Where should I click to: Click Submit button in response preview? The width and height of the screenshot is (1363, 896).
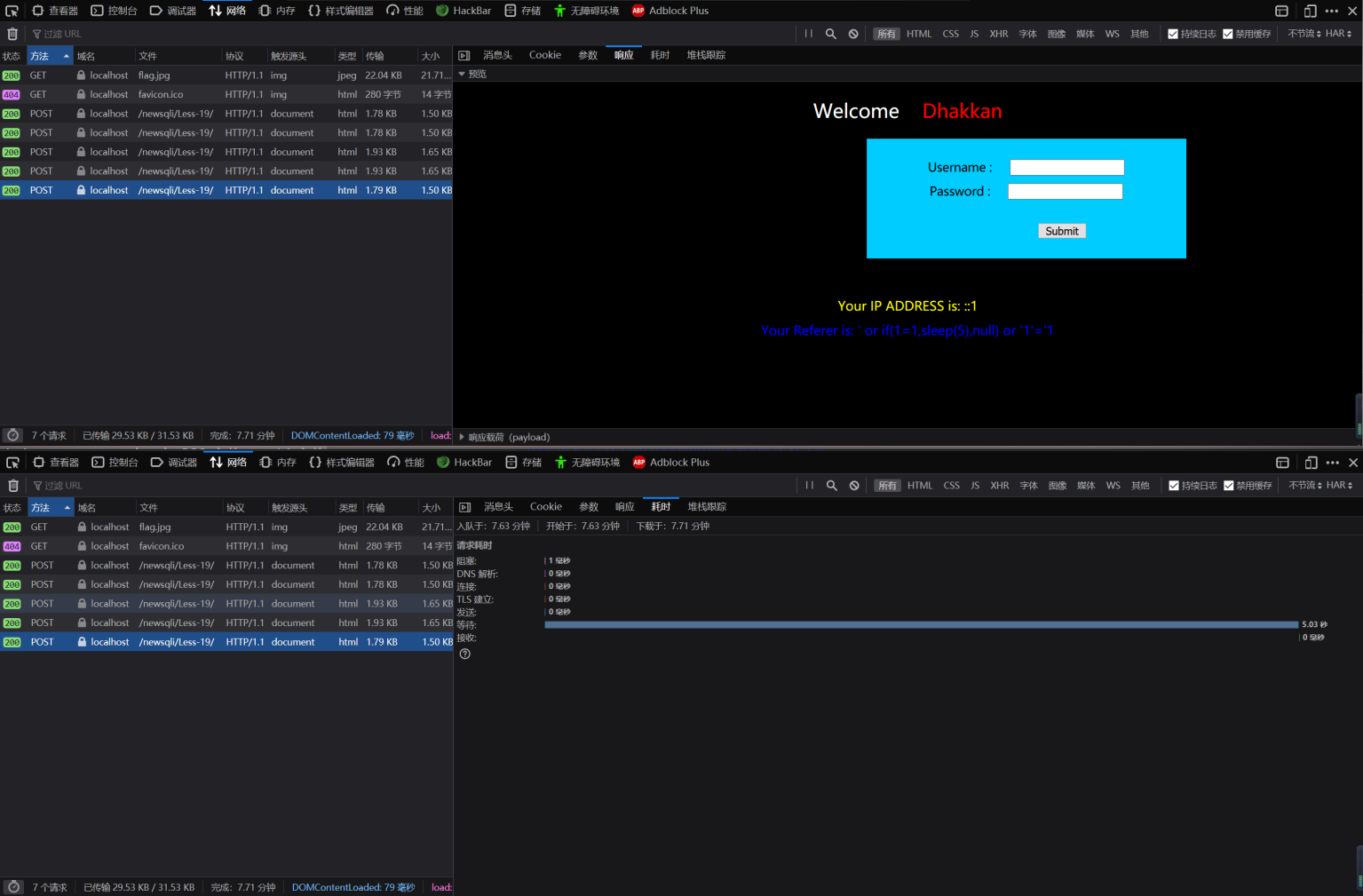point(1062,231)
